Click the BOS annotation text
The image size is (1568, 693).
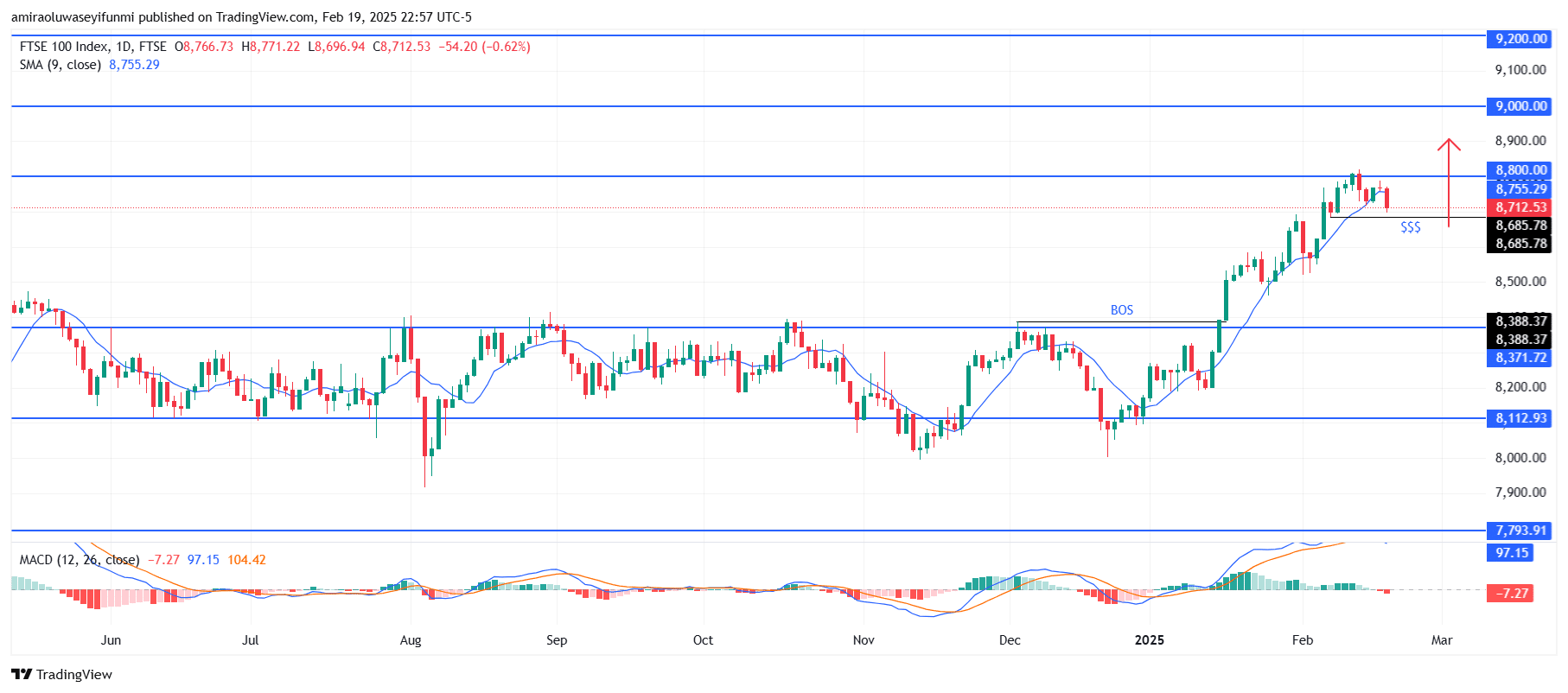click(x=1122, y=310)
